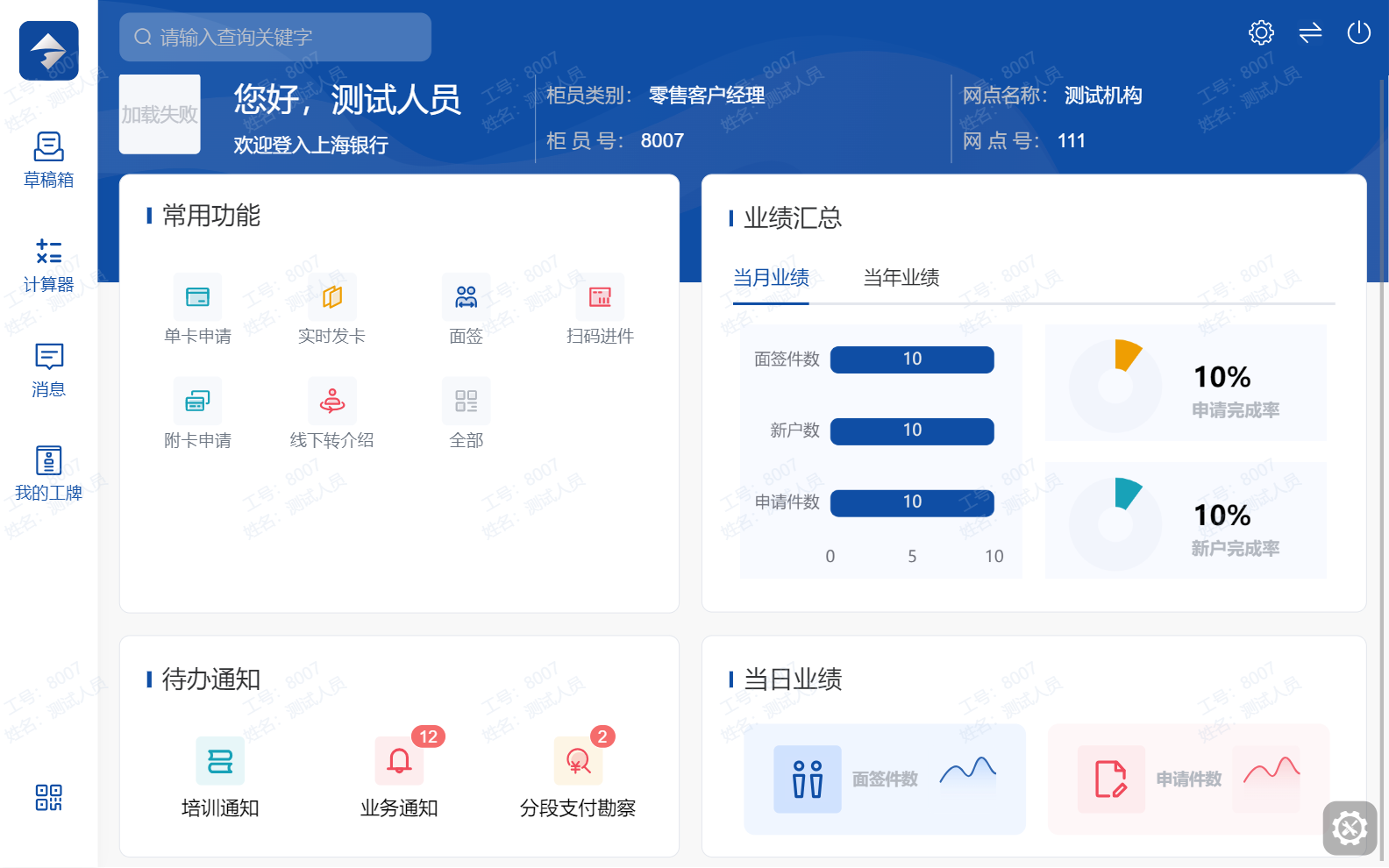Screen dimensions: 1389x868
Task: Open 业务通知 with 12 badge
Action: coord(399,778)
